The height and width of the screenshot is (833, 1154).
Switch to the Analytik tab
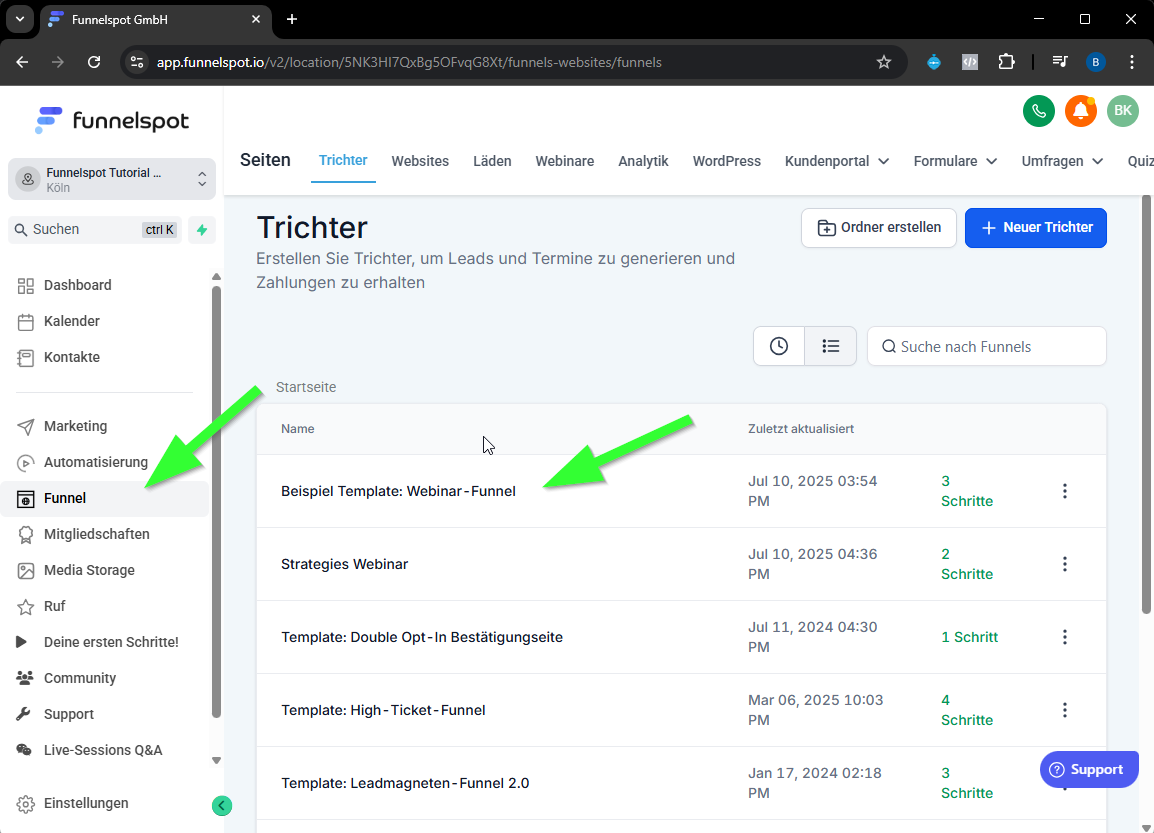pyautogui.click(x=643, y=161)
